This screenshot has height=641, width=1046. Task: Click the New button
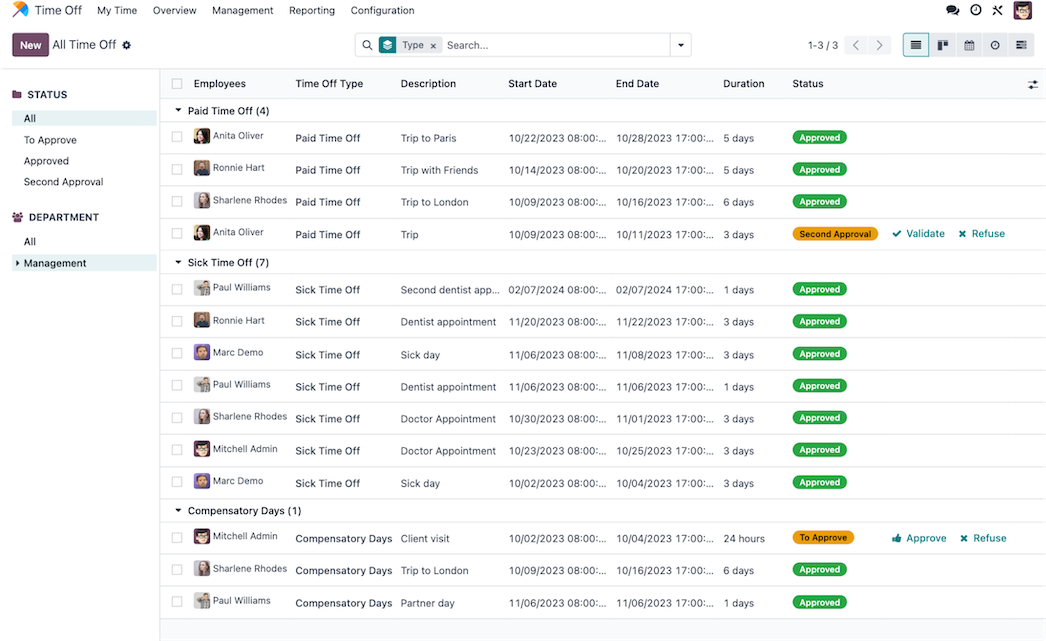click(30, 45)
